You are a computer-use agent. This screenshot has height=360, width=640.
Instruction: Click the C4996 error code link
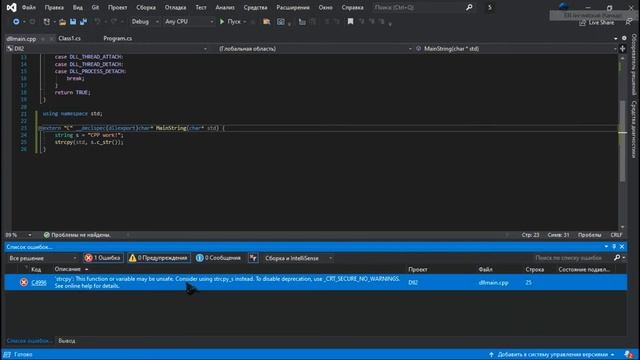pos(39,282)
